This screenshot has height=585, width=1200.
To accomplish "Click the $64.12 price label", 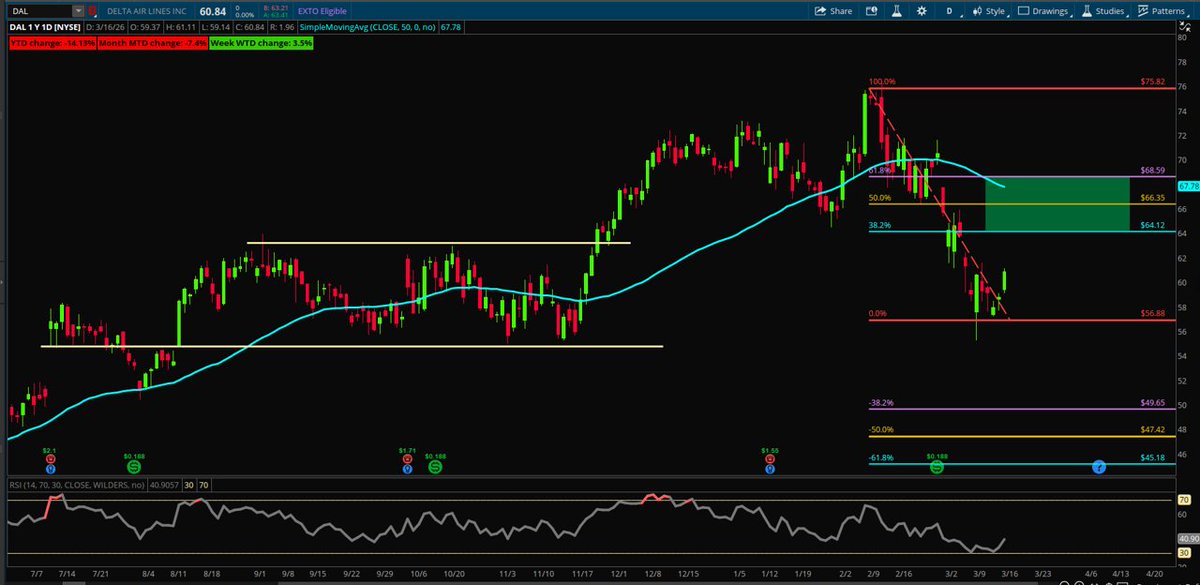I will [x=1154, y=226].
